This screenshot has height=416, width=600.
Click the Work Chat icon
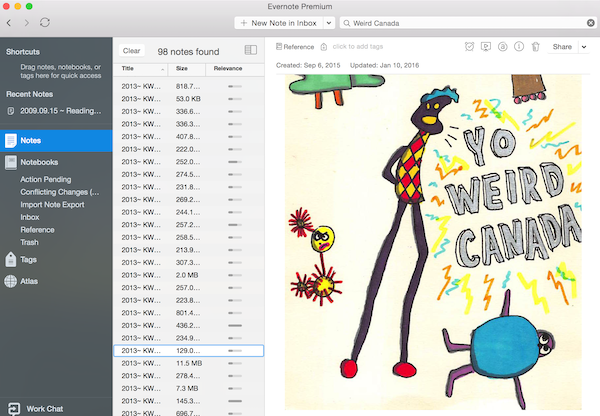point(14,409)
